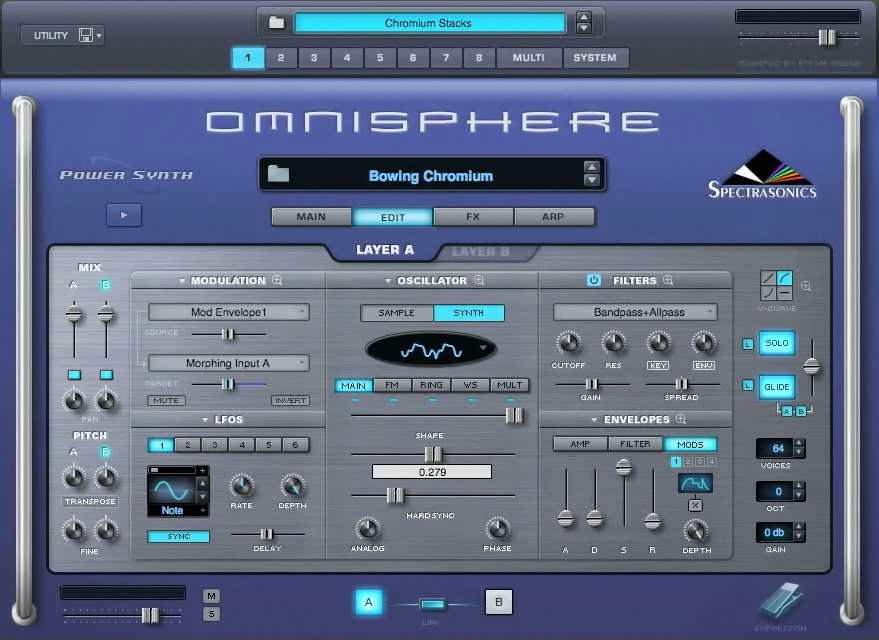Click the folder icon beside Bowing Chromium
Screen dimensions: 879x640
tap(278, 175)
